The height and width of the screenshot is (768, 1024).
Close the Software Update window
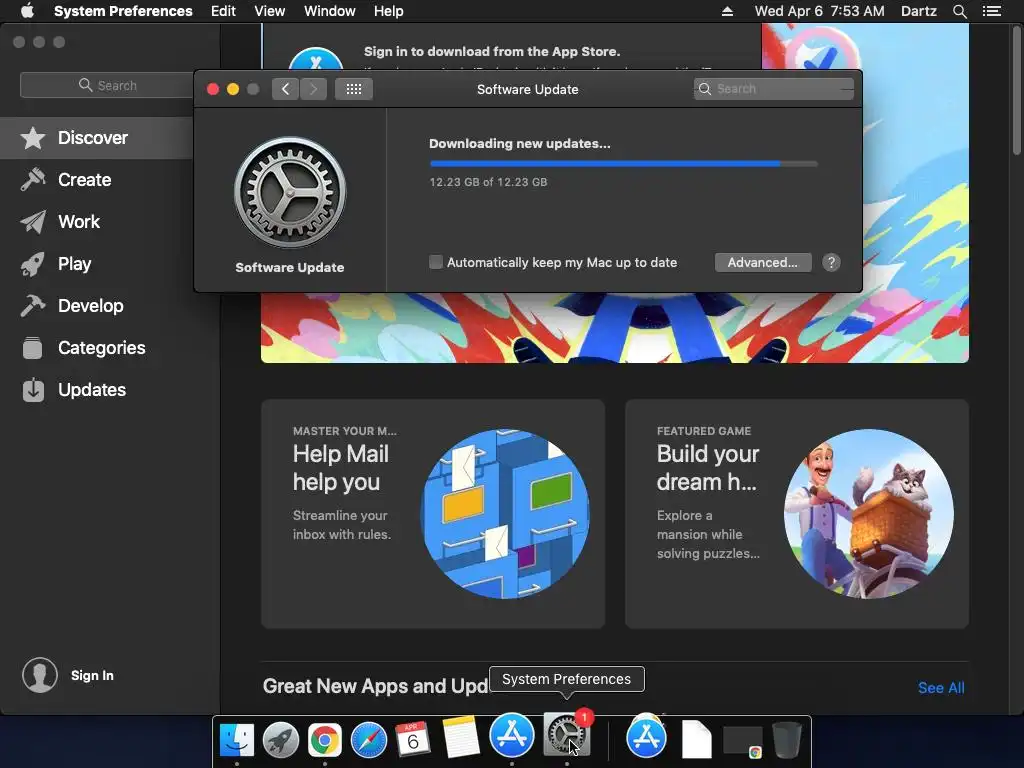pyautogui.click(x=213, y=89)
